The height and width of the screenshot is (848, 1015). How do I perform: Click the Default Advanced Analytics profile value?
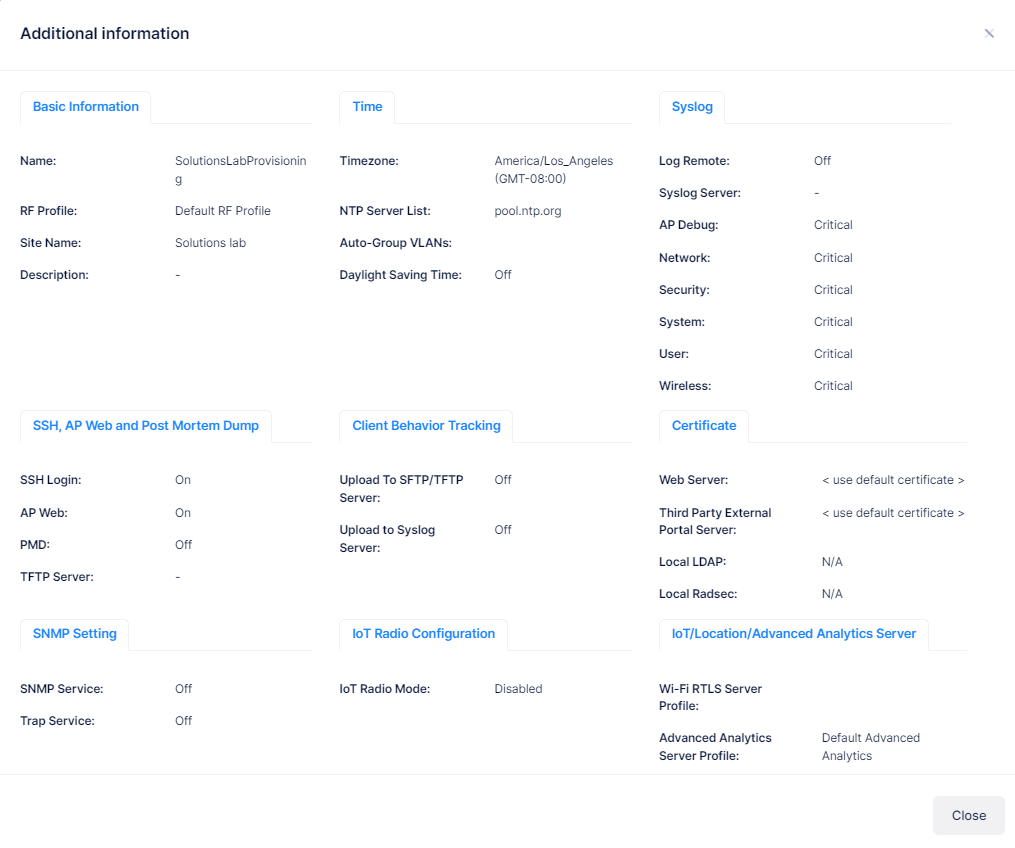pyautogui.click(x=870, y=746)
